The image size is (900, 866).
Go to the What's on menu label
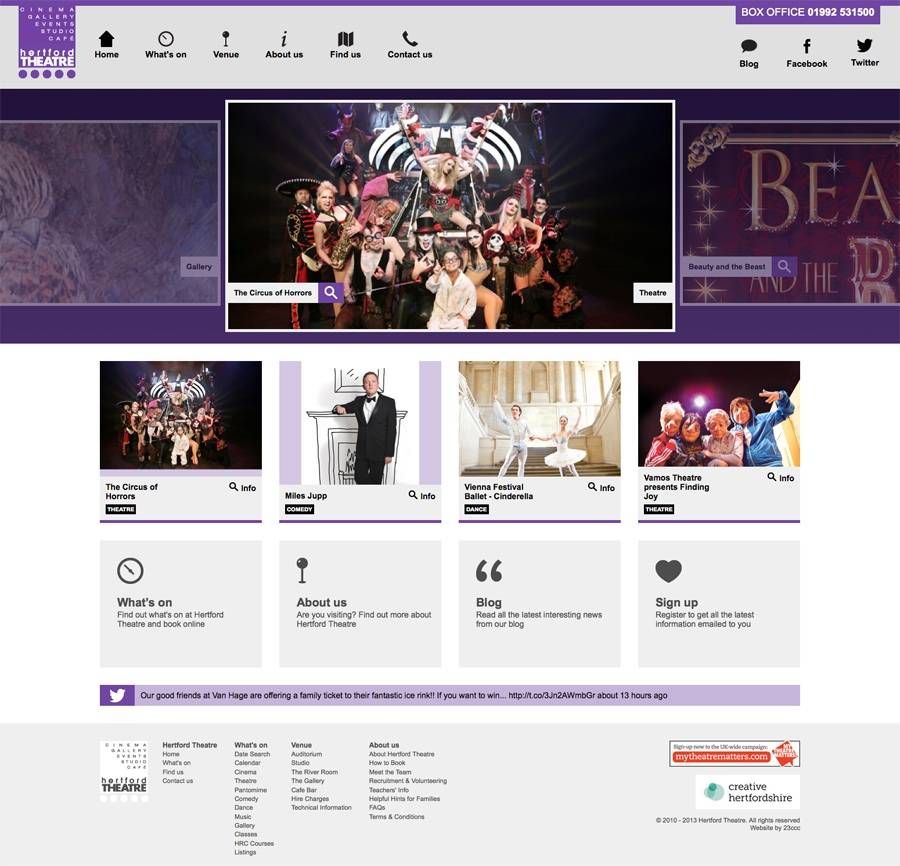(x=166, y=55)
